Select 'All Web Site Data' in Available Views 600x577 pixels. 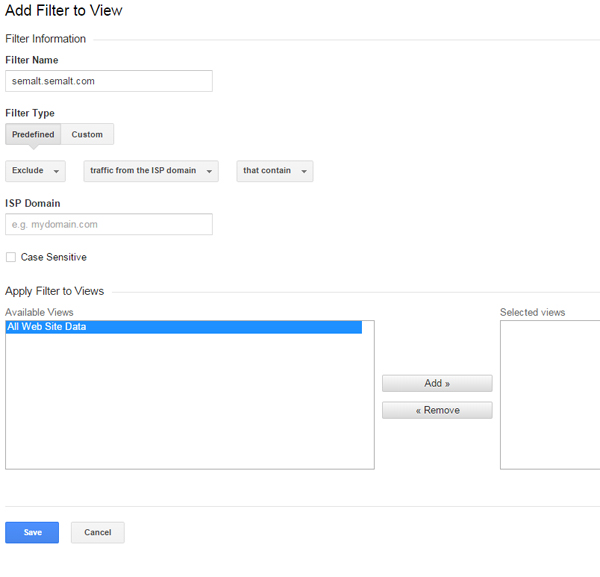point(183,327)
